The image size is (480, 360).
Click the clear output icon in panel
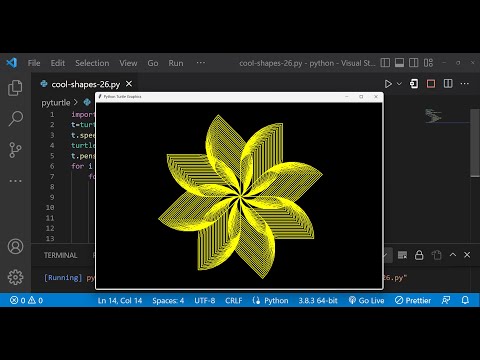pos(402,255)
